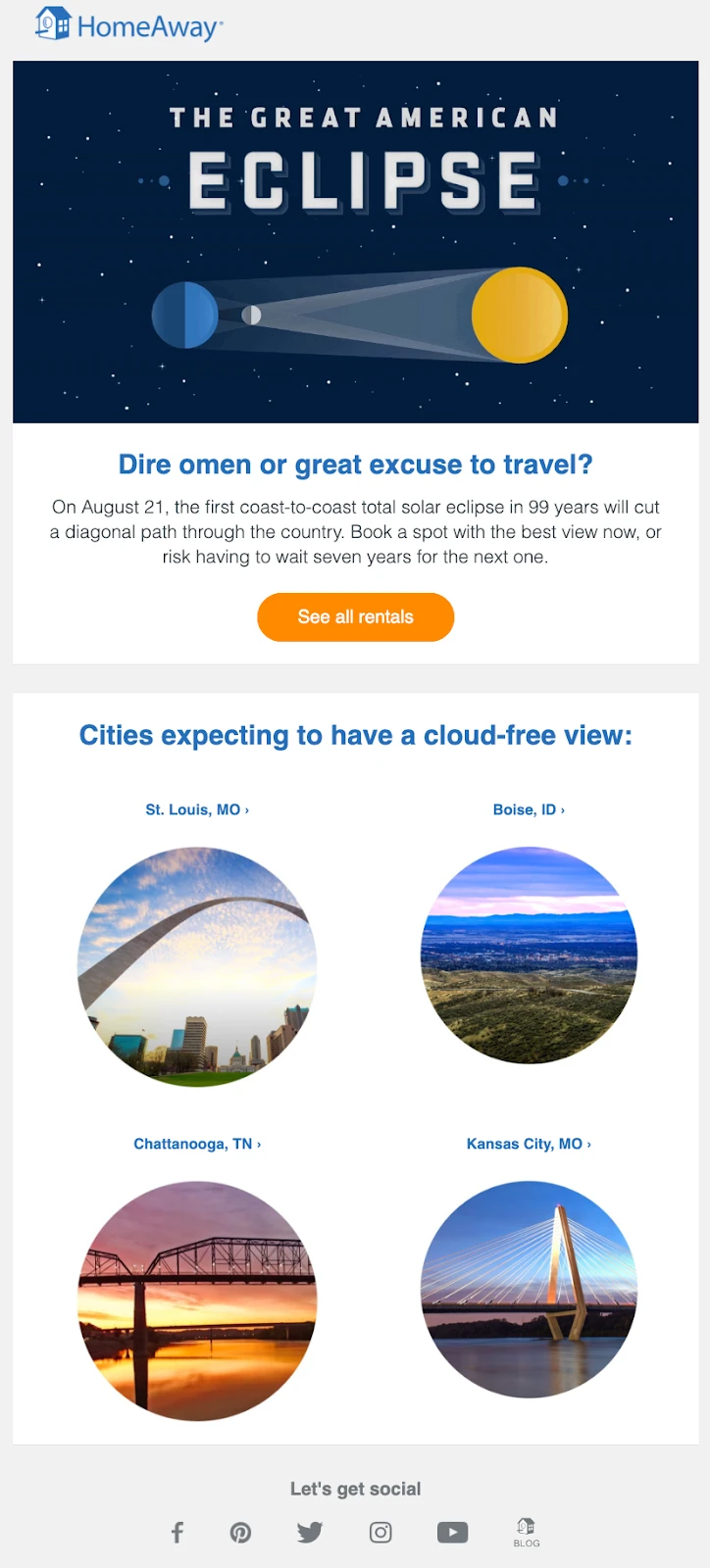
Task: Click the Boise landscape photo
Action: (529, 955)
